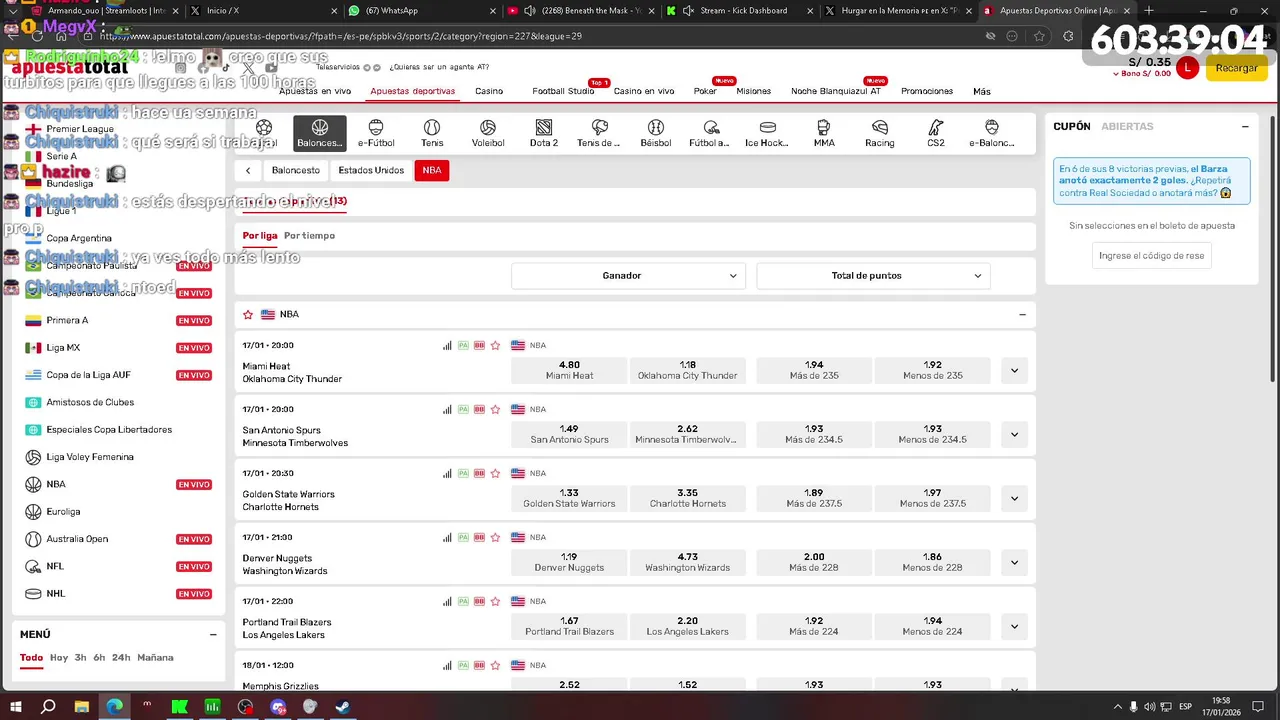Select the Tenis sport icon
The image size is (1280, 720).
pyautogui.click(x=432, y=133)
